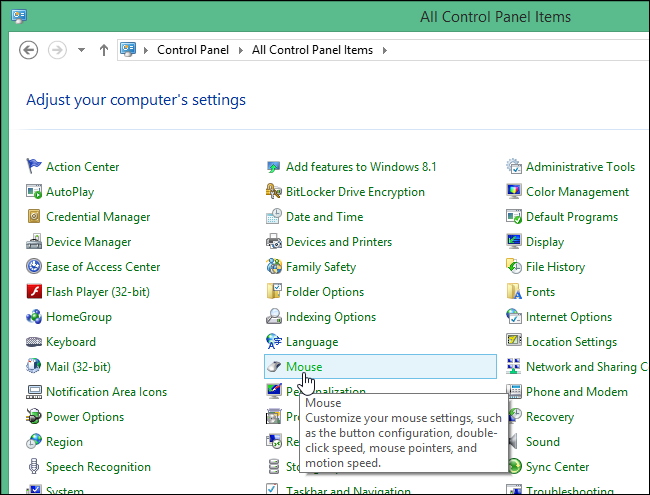Image resolution: width=650 pixels, height=495 pixels.
Task: Click the Flash Player (32-bit) icon
Action: coord(34,292)
